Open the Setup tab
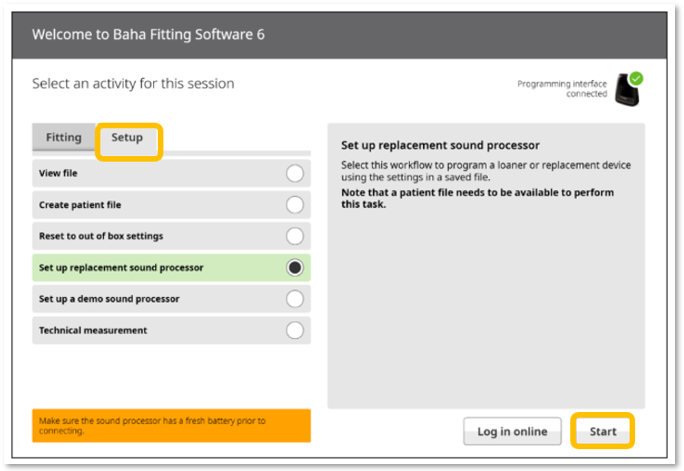The width and height of the screenshot is (684, 471). [127, 138]
